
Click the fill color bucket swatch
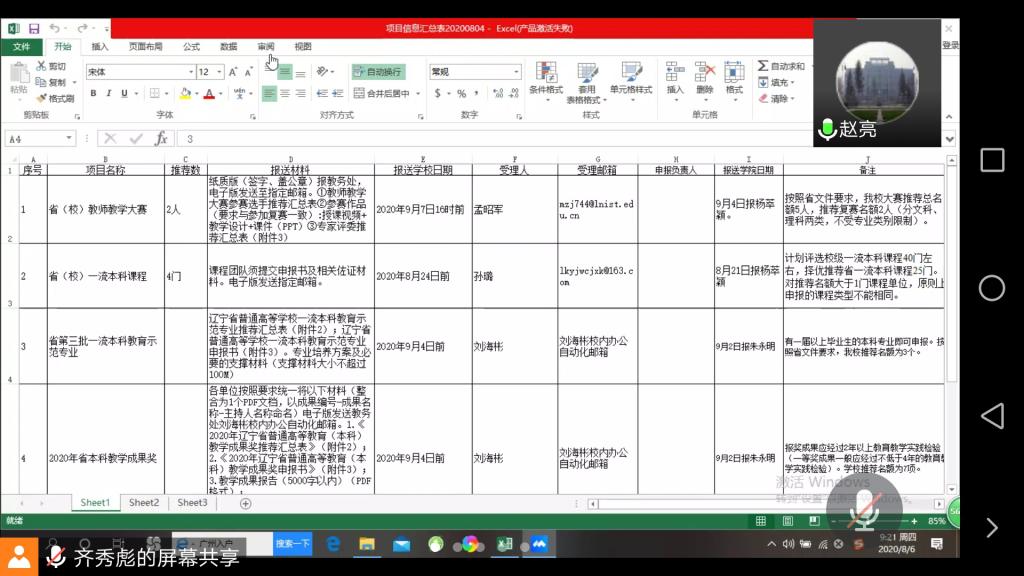pos(185,93)
